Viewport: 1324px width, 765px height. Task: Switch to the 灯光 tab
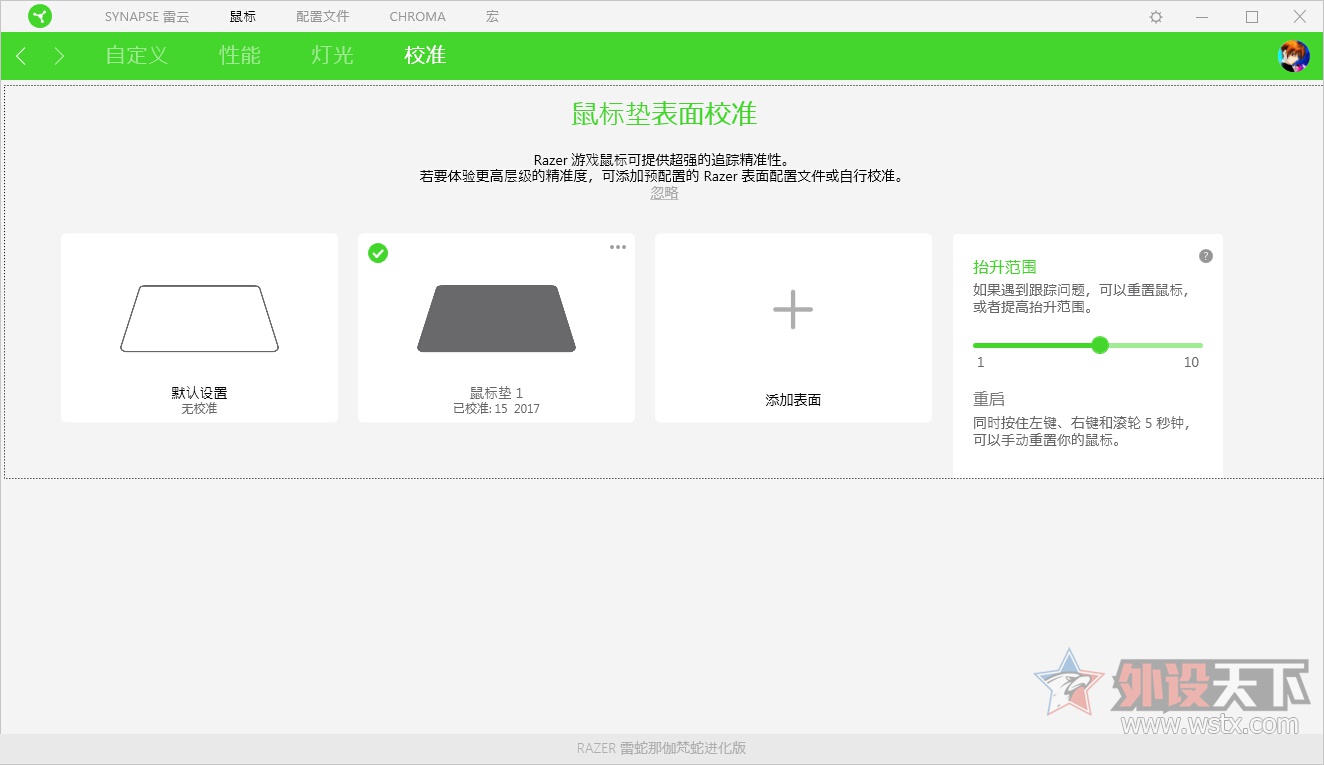331,55
